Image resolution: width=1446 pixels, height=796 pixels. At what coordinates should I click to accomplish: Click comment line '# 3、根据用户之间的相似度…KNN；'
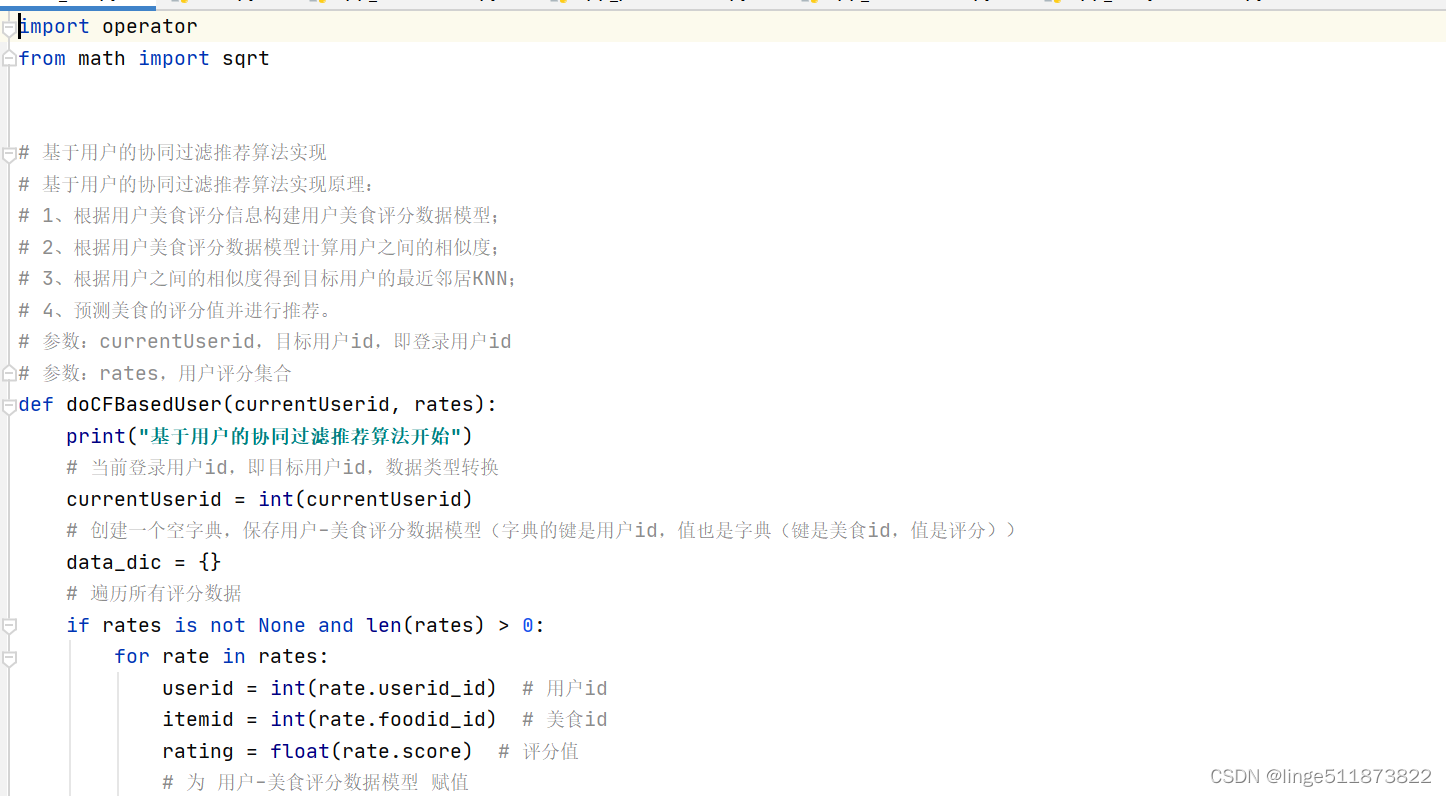(x=268, y=279)
